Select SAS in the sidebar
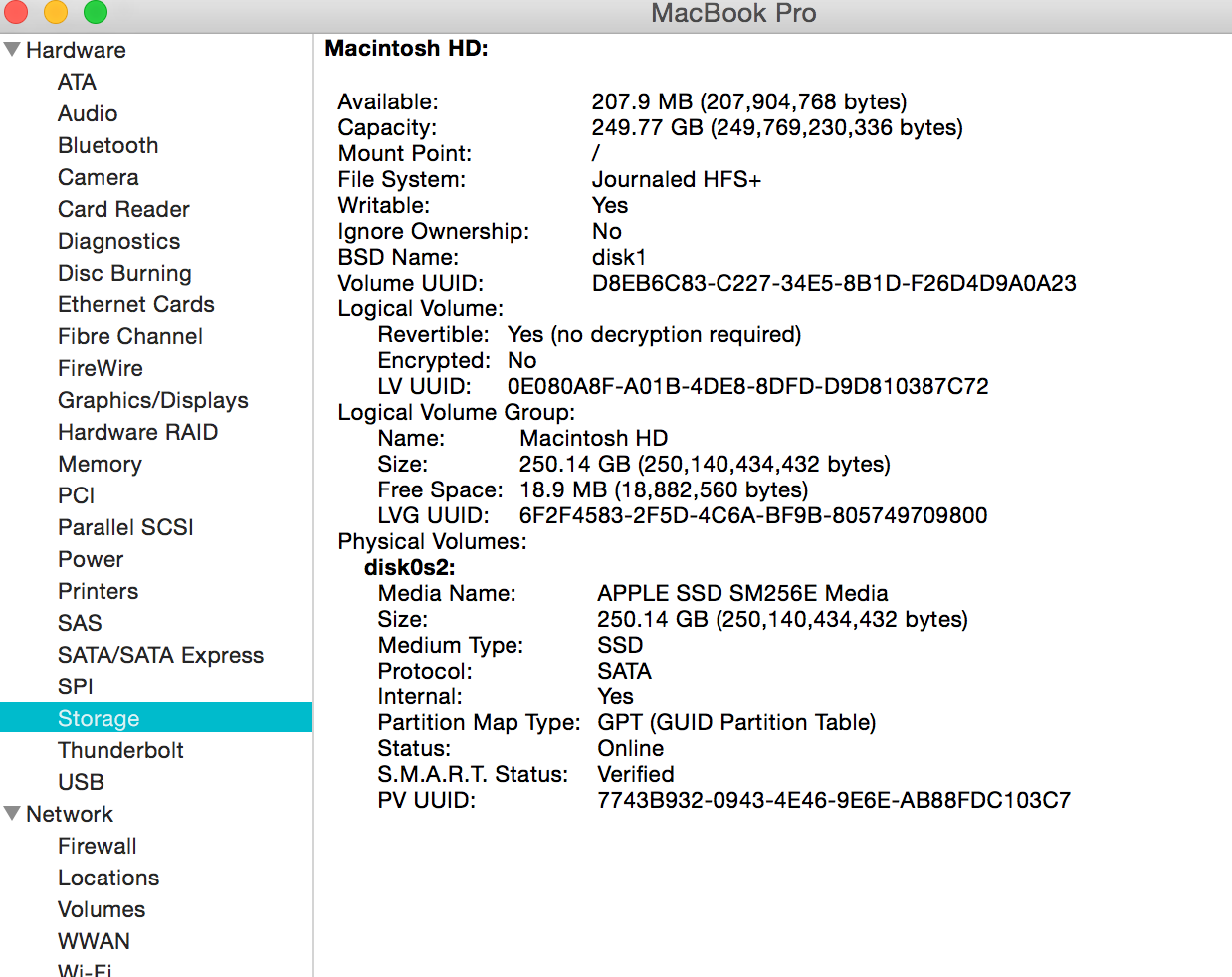1232x977 pixels. click(x=80, y=623)
